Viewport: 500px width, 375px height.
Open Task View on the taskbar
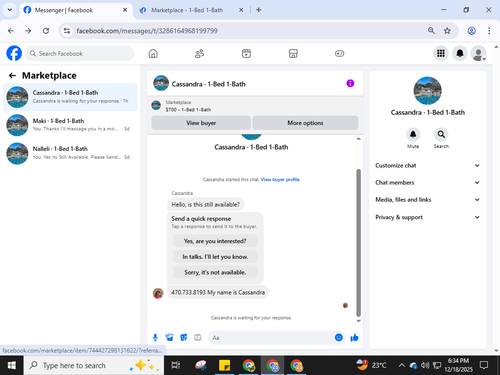175,366
